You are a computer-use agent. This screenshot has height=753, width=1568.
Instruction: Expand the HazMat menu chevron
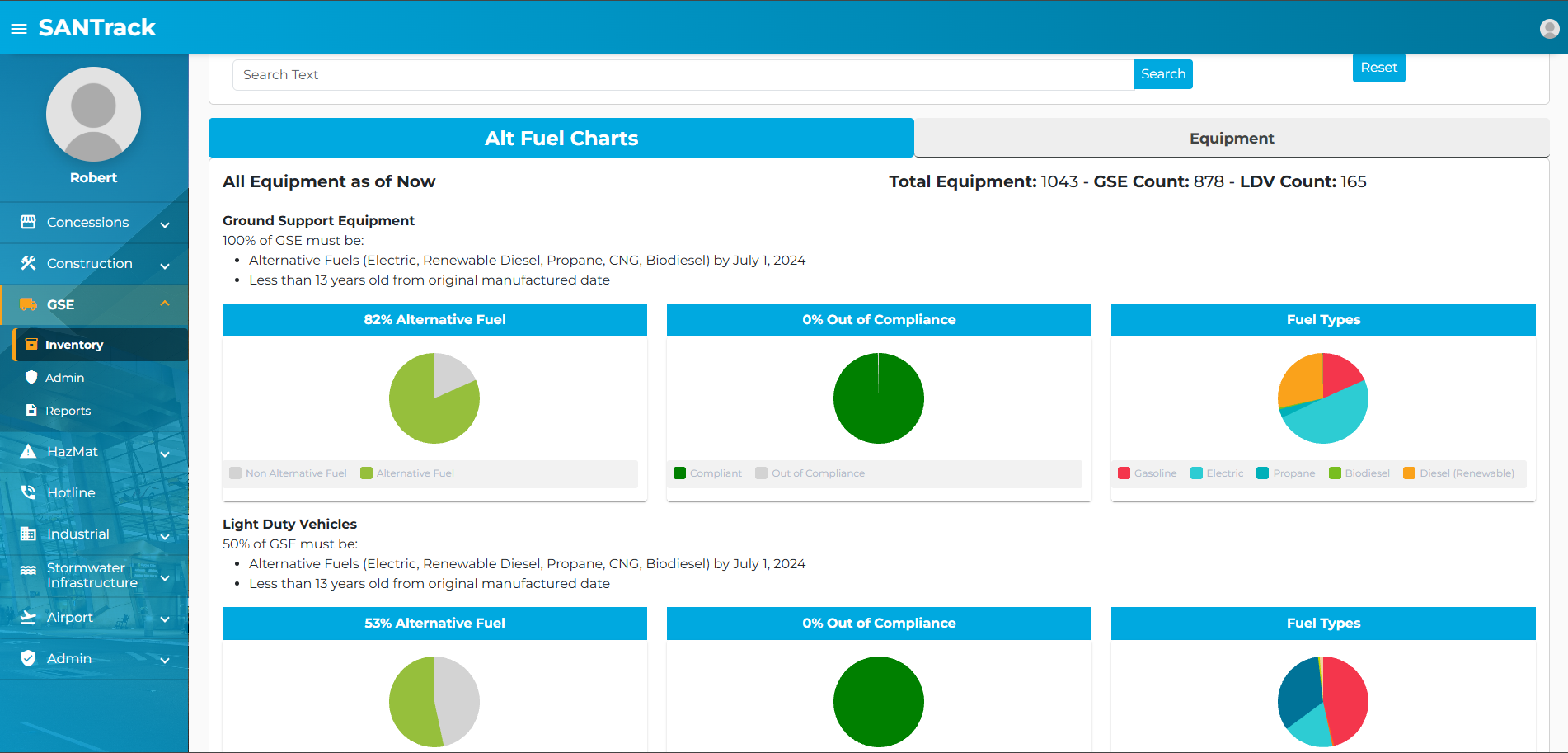pos(165,454)
